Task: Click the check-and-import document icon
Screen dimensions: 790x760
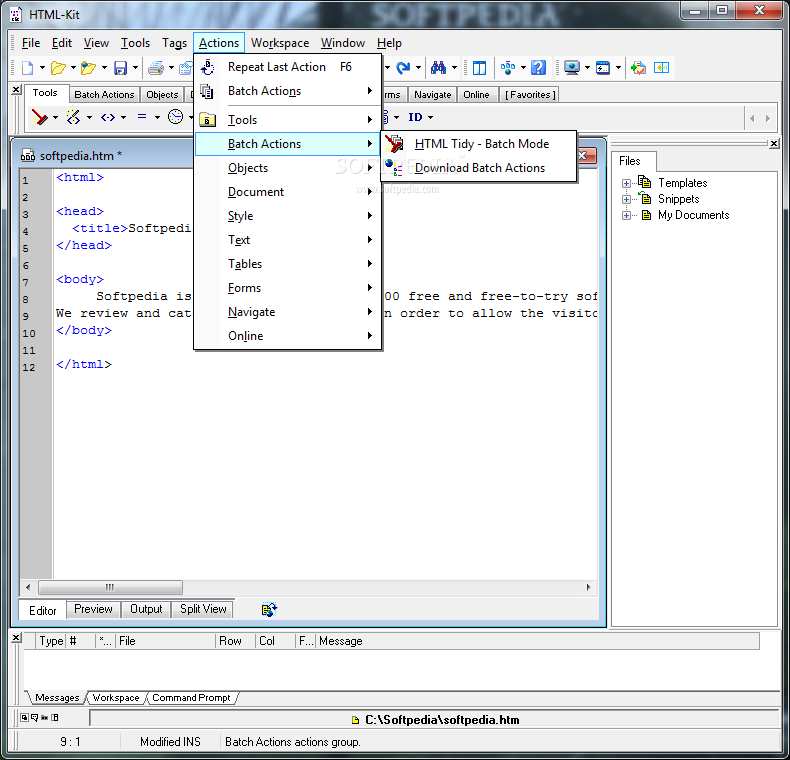Action: 638,68
